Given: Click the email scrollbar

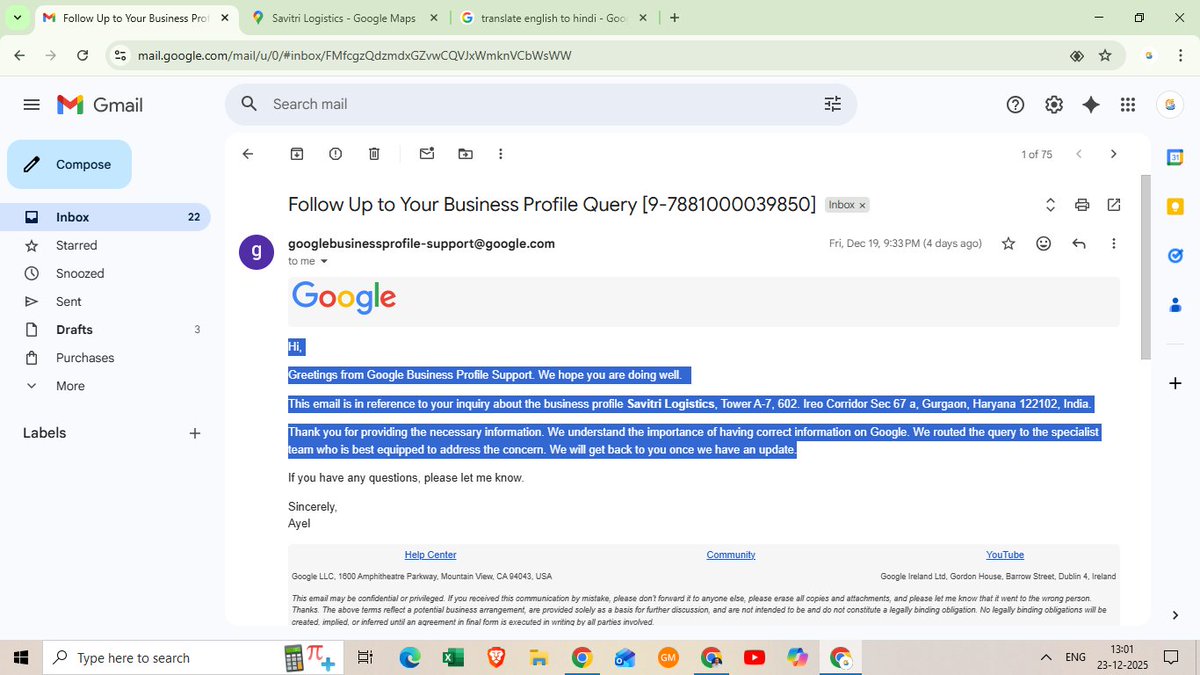Looking at the screenshot, I should coord(1146,266).
